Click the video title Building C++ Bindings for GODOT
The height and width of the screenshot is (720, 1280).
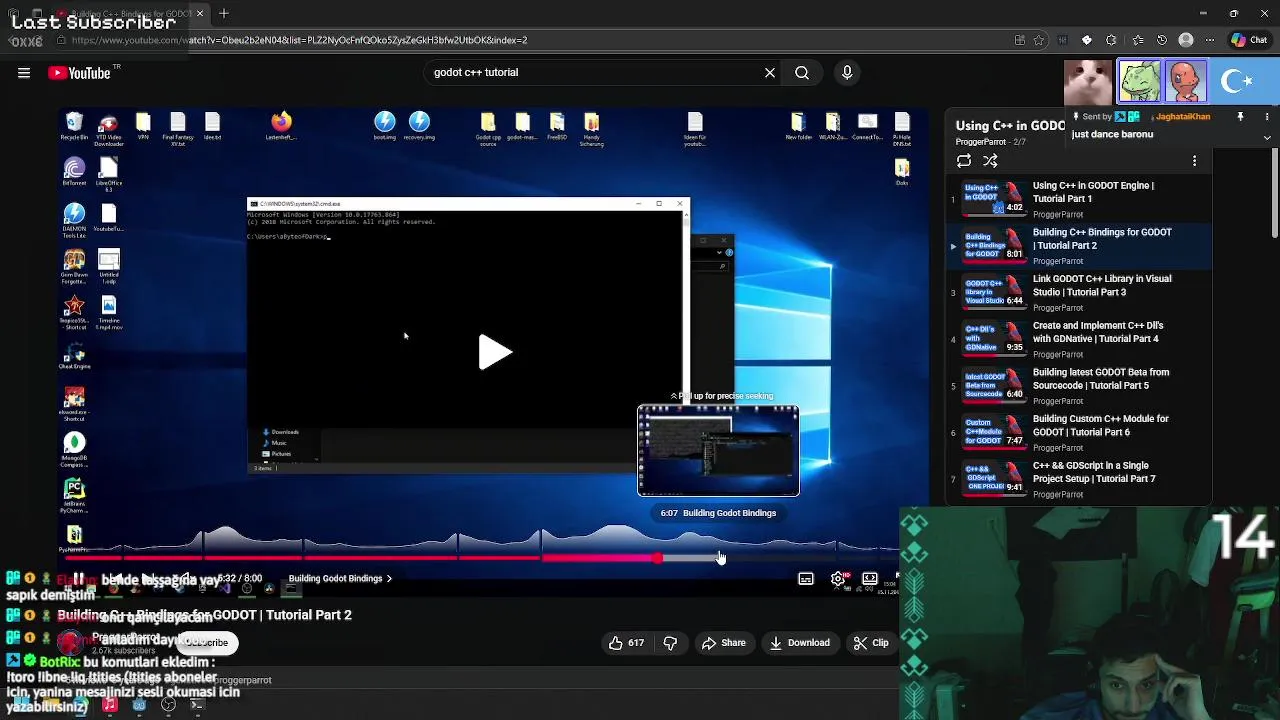[x=204, y=615]
